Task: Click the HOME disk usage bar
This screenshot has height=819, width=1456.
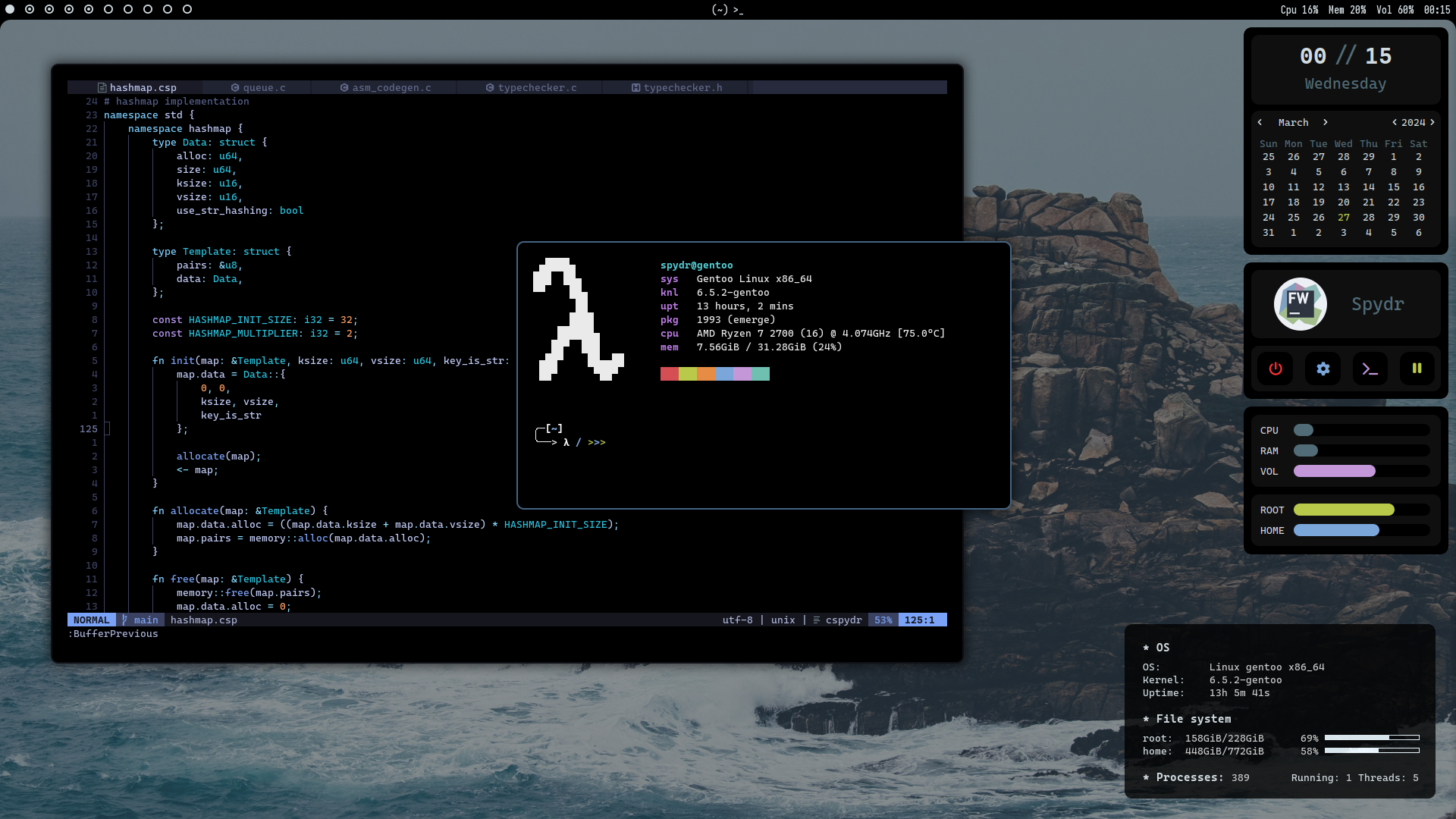Action: click(1362, 531)
